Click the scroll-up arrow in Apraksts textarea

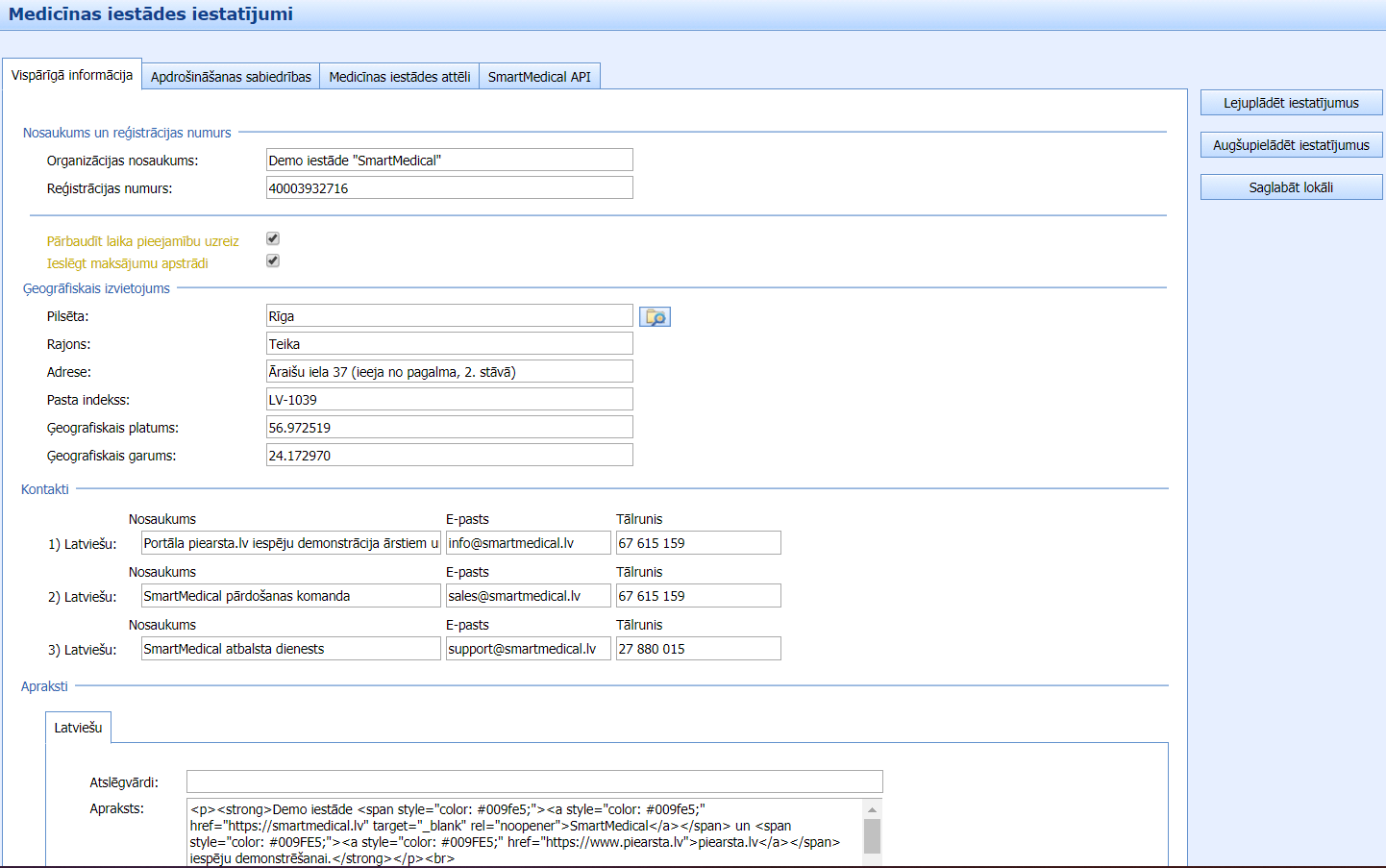click(872, 809)
